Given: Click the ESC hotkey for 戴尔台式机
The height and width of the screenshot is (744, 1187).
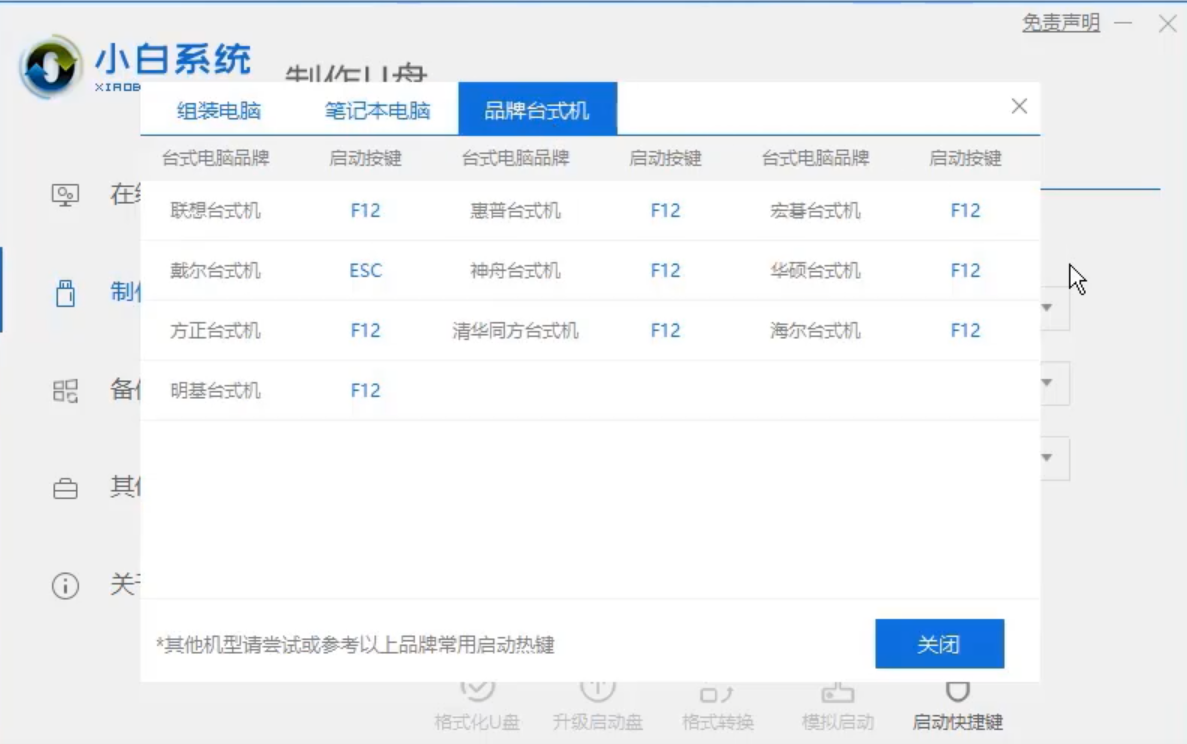Looking at the screenshot, I should tap(366, 270).
